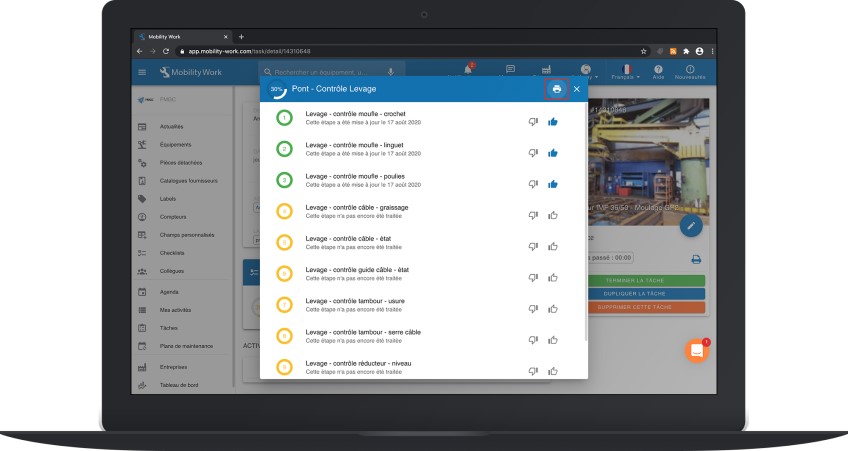848x451 pixels.
Task: Click the checklist dialog scrollbar
Action: (x=586, y=222)
